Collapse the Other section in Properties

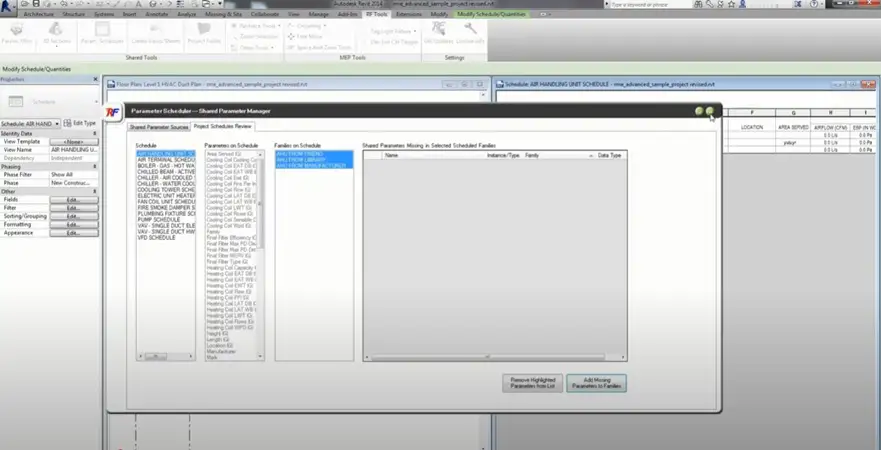click(x=94, y=192)
